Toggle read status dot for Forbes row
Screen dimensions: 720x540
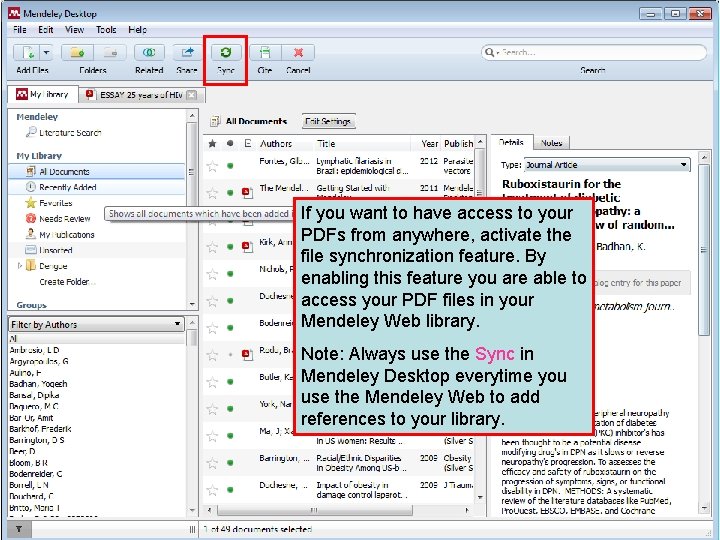[x=230, y=166]
